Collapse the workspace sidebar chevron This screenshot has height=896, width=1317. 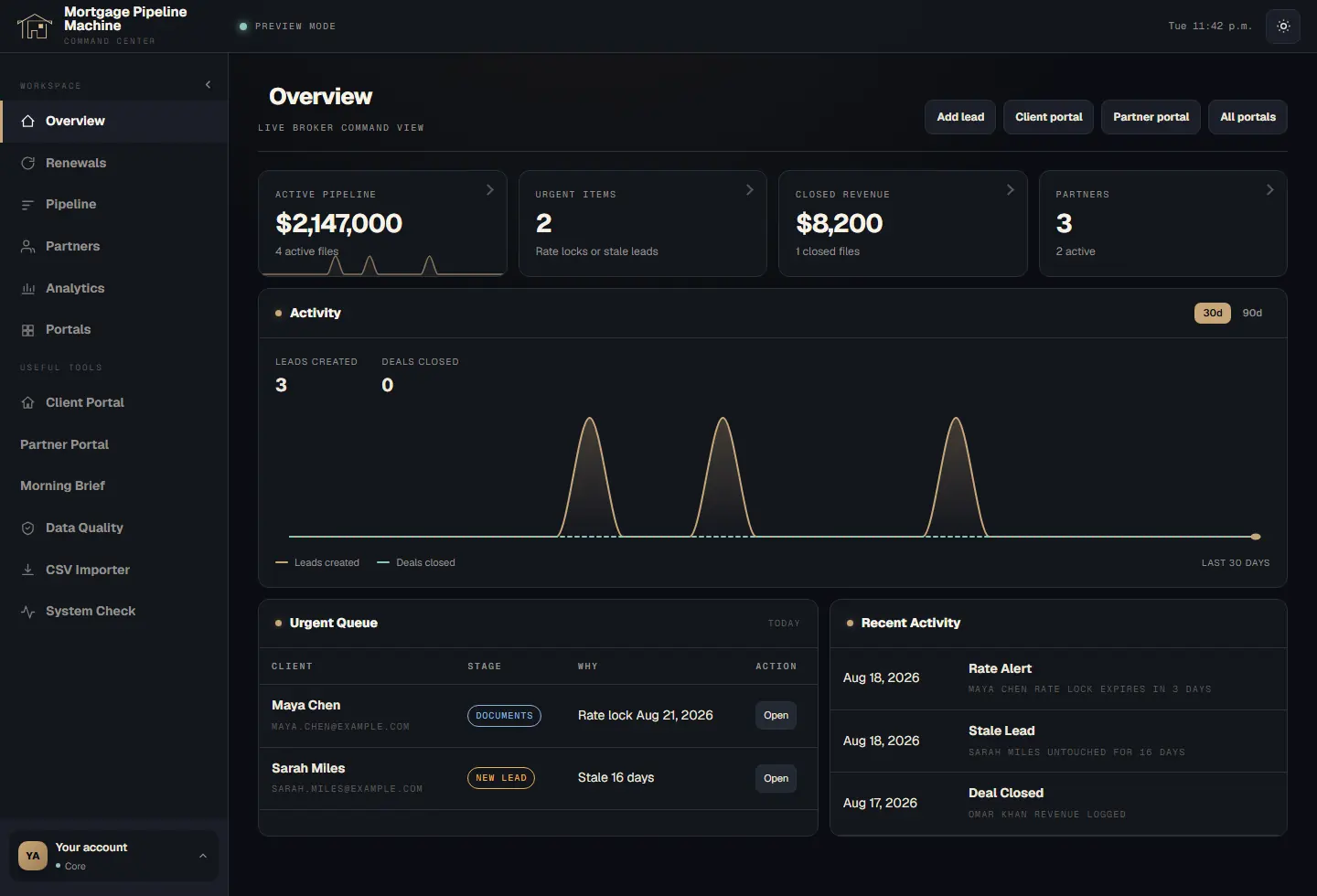point(209,85)
